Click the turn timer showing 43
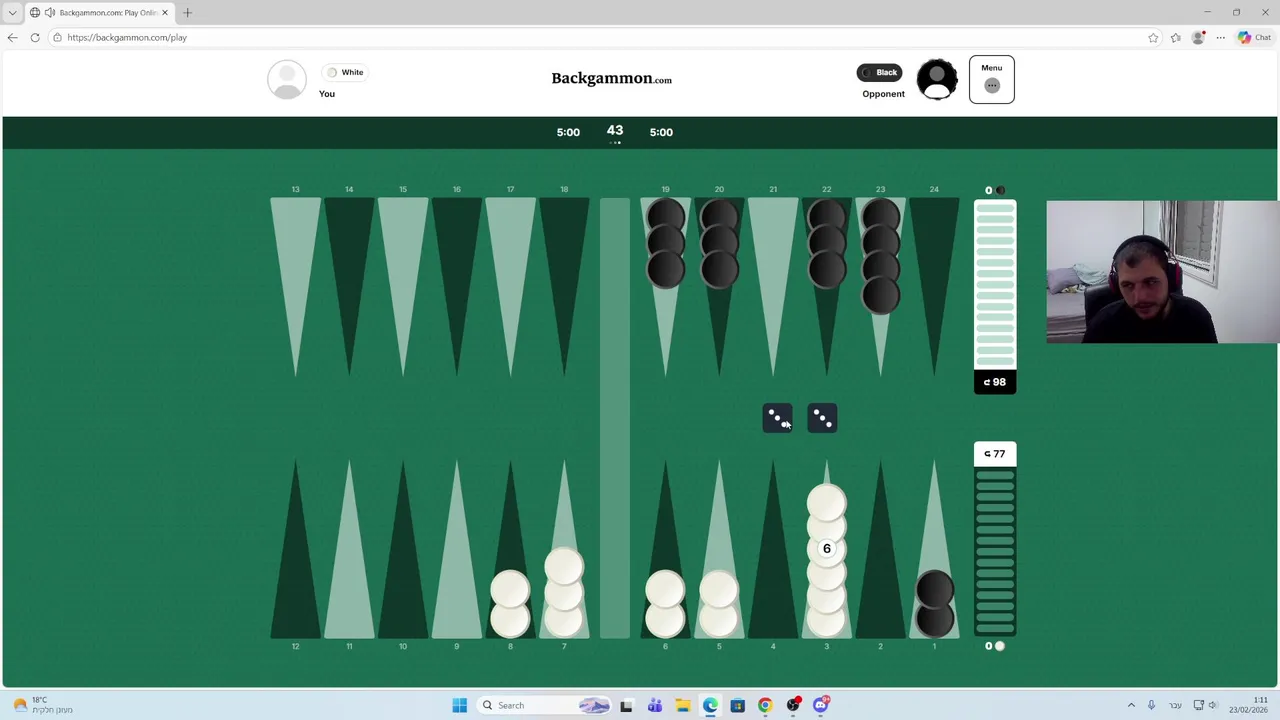This screenshot has height=720, width=1280. coord(615,131)
